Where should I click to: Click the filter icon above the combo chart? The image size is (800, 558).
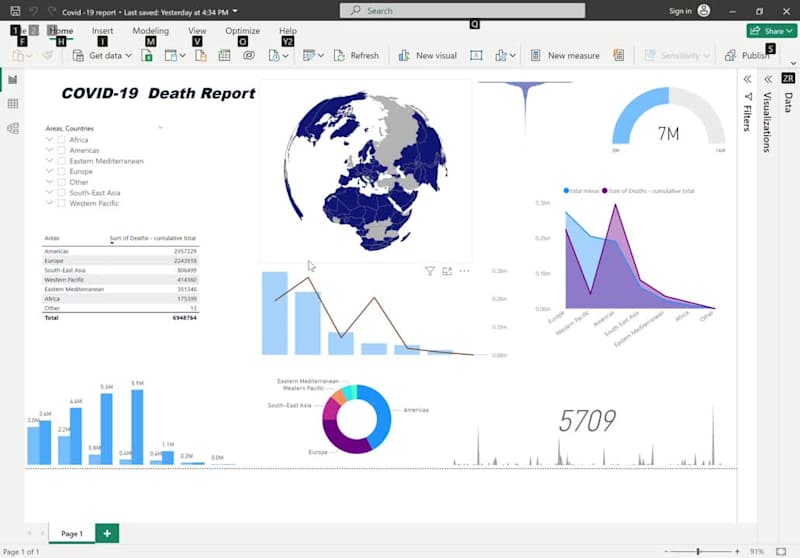pyautogui.click(x=430, y=271)
